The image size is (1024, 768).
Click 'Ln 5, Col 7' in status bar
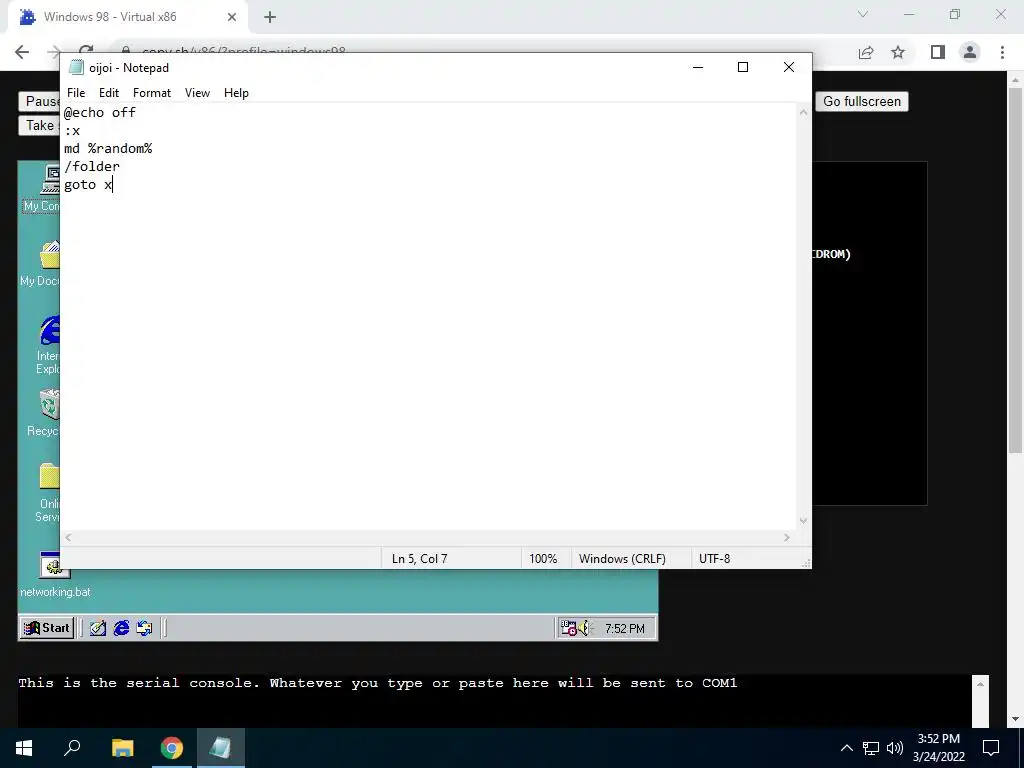pos(419,558)
